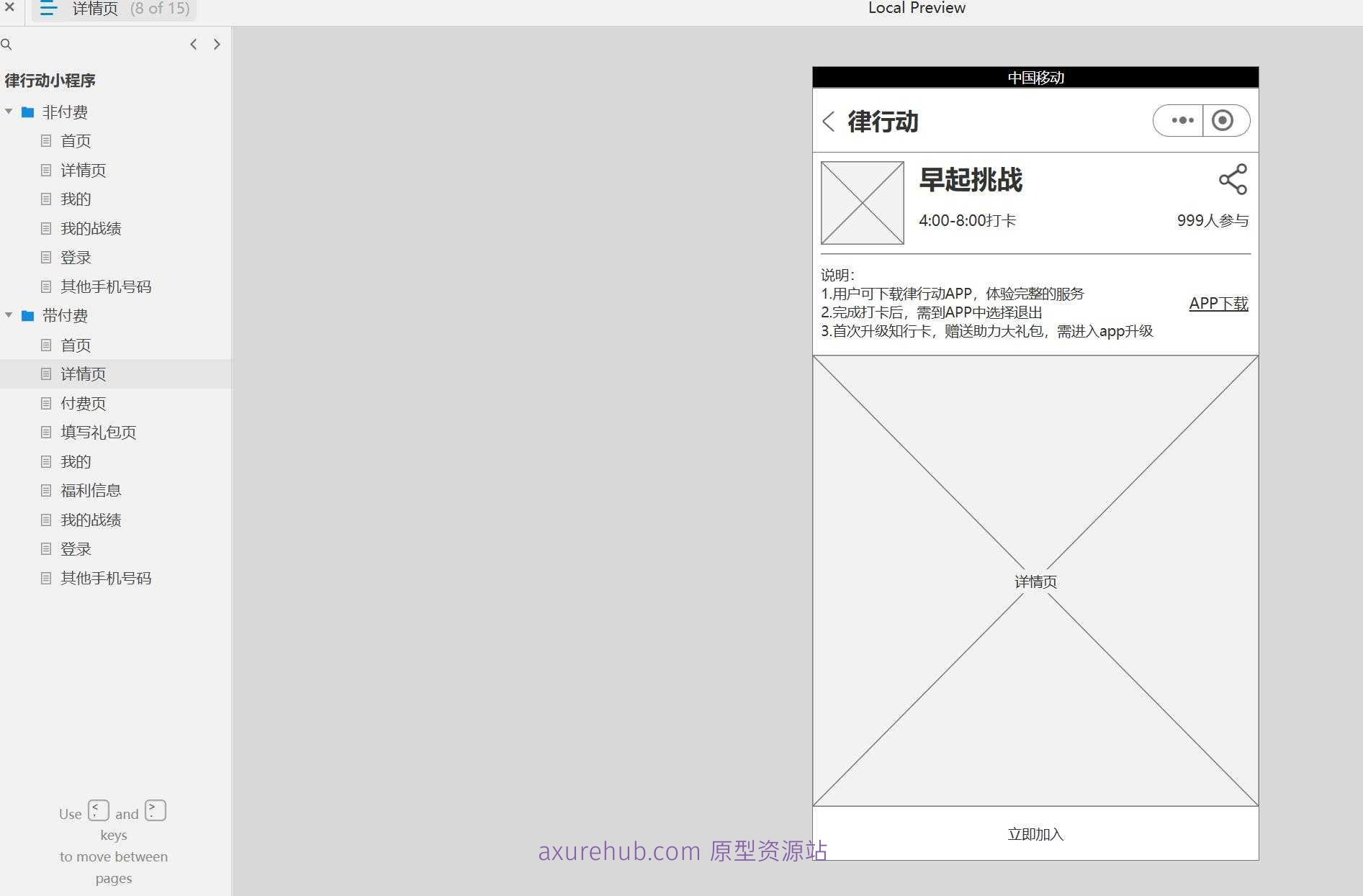Collapse the 非付费 folder
Screen dimensions: 1363x896
click(9, 112)
